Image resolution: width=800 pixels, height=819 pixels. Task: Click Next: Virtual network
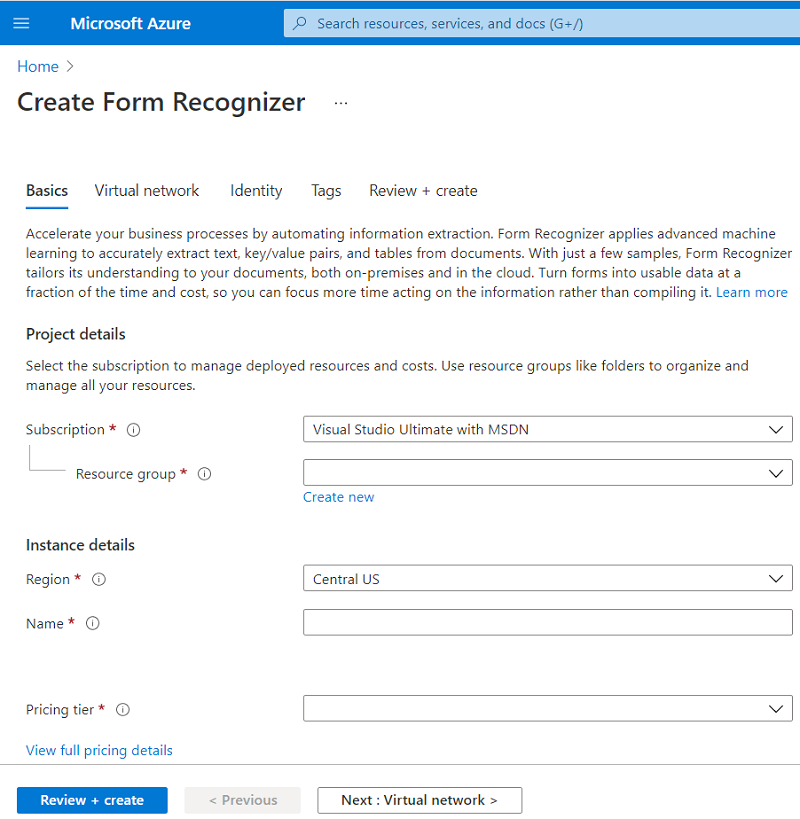point(419,800)
